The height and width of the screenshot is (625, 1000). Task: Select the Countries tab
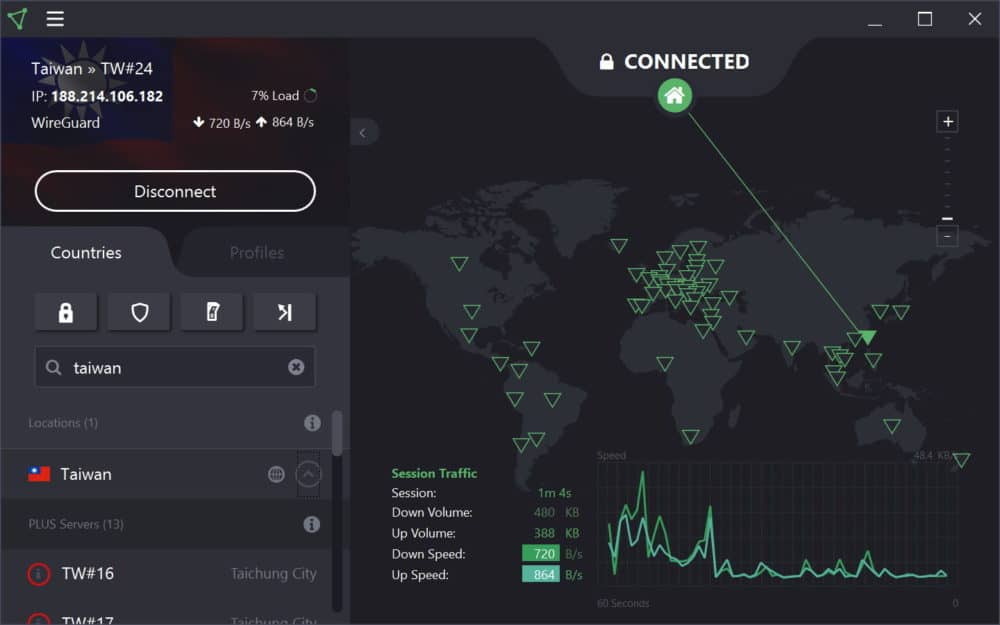point(86,253)
